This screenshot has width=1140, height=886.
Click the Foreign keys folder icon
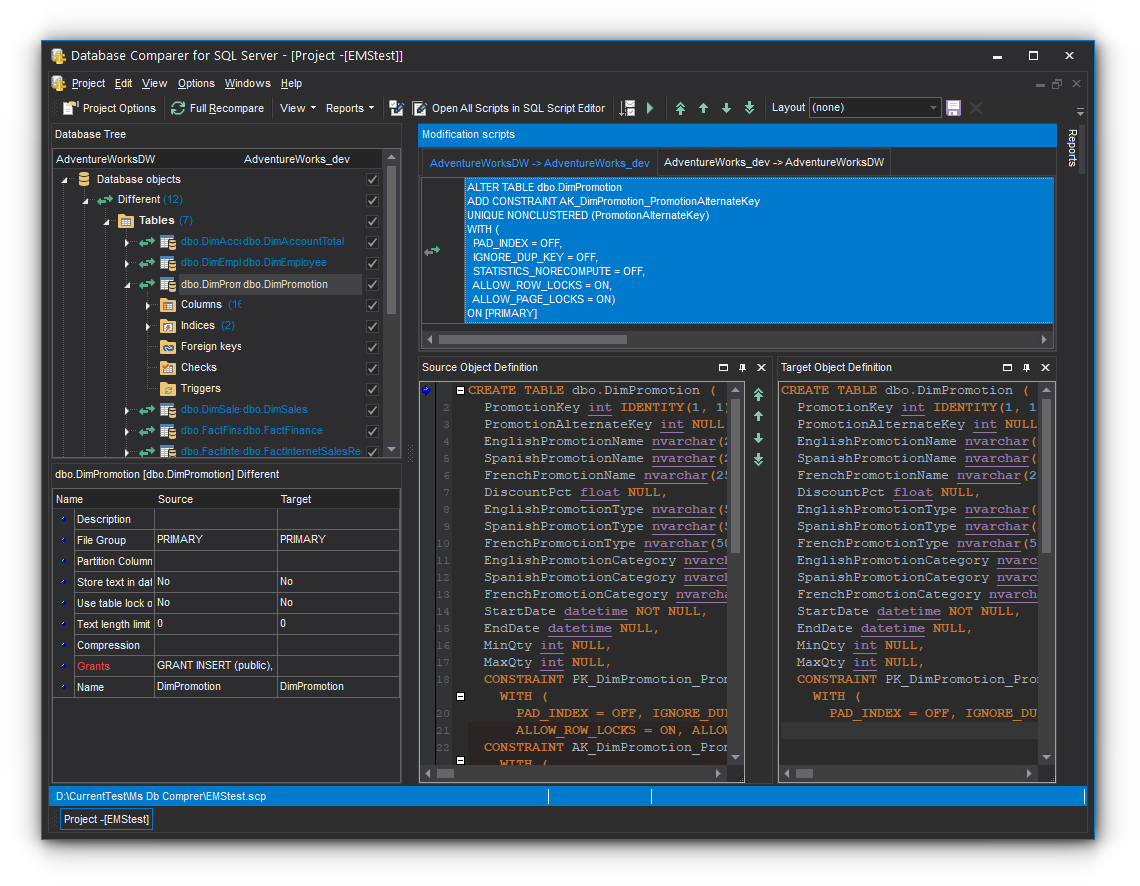169,347
